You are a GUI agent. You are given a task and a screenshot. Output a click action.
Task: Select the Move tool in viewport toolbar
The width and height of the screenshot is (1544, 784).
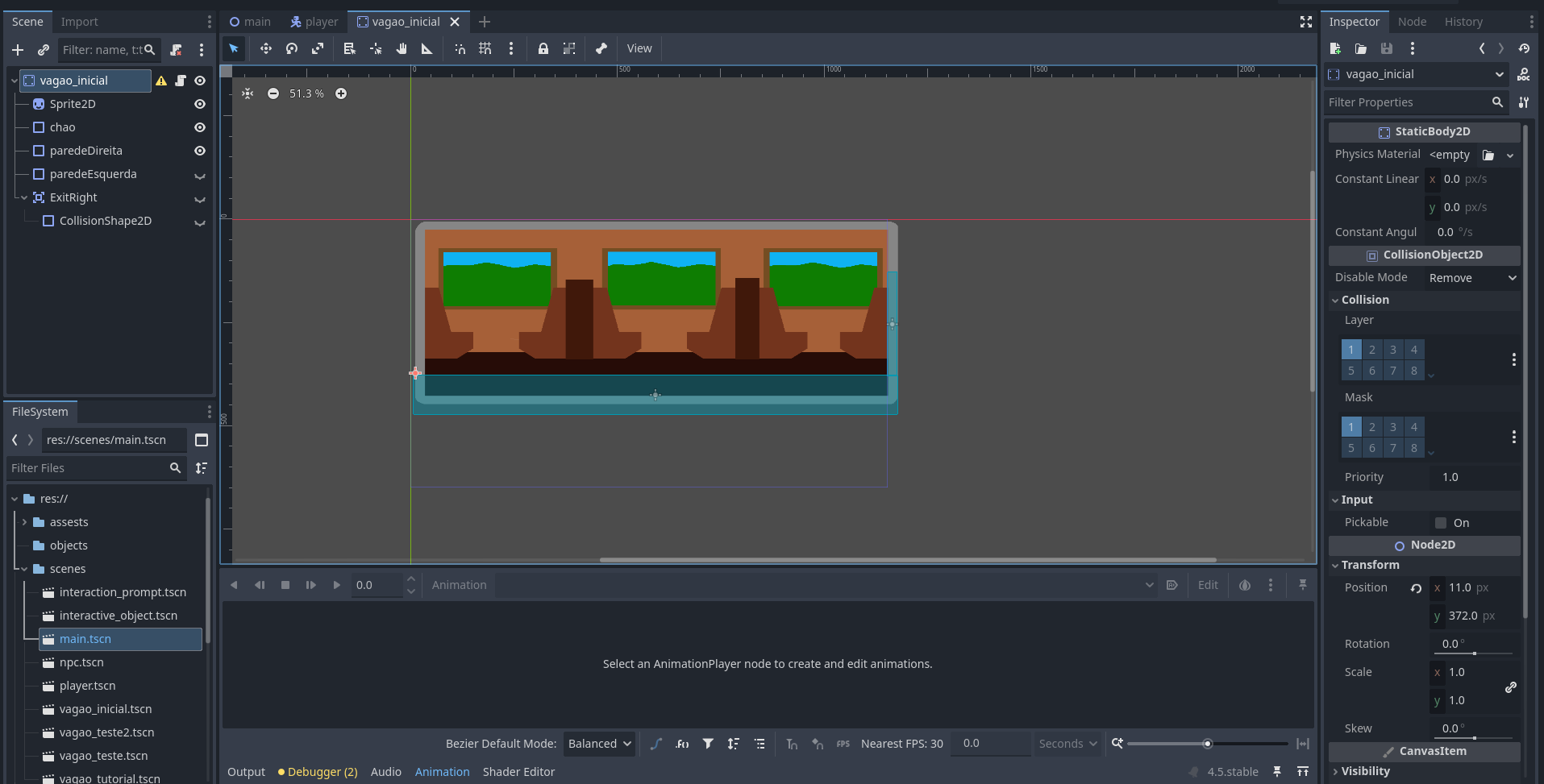coord(265,48)
